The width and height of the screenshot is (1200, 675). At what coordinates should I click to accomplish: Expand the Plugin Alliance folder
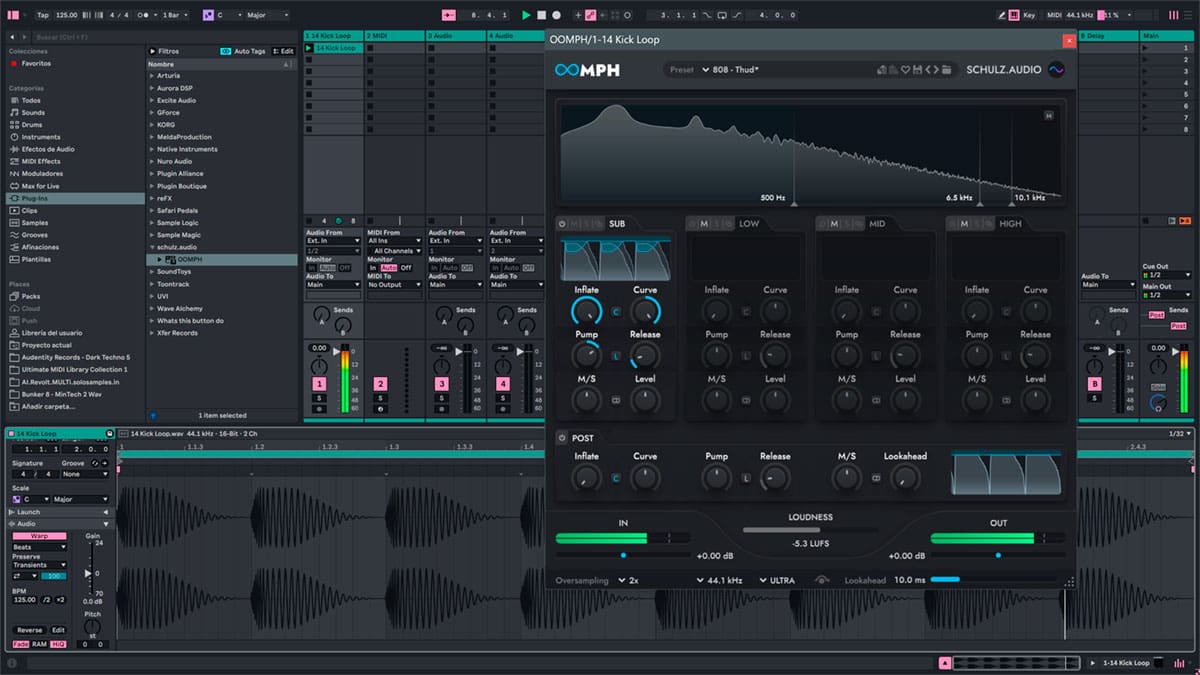151,173
